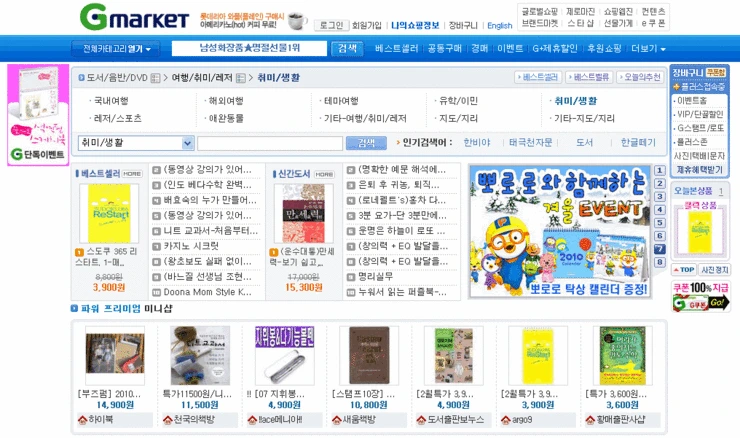The width and height of the screenshot is (740, 438).
Task: Select 지도/지리 subcategory
Action: point(458,118)
